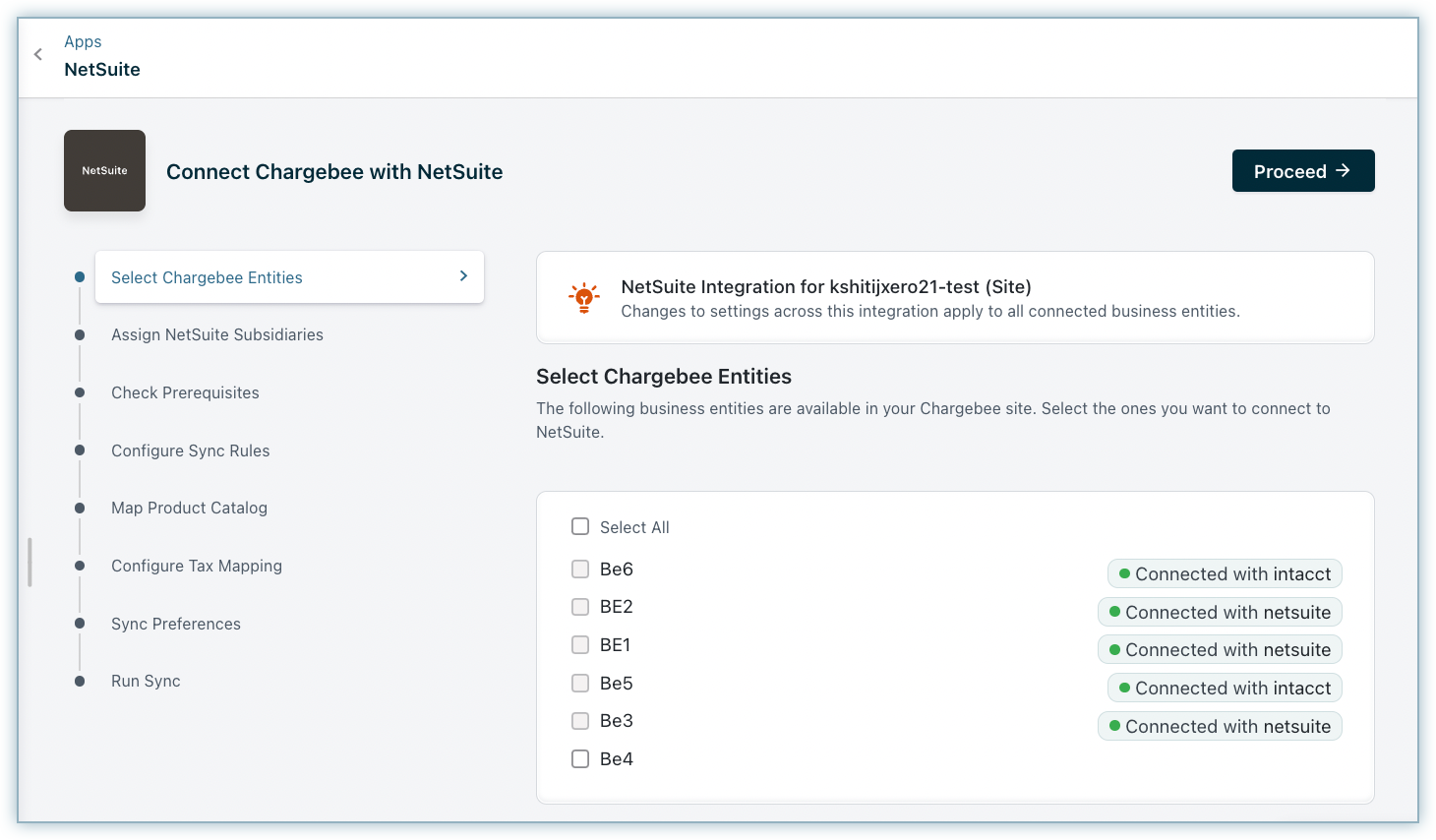The height and width of the screenshot is (840, 1436).
Task: Click the NetSuite logo tile
Action: coord(104,171)
